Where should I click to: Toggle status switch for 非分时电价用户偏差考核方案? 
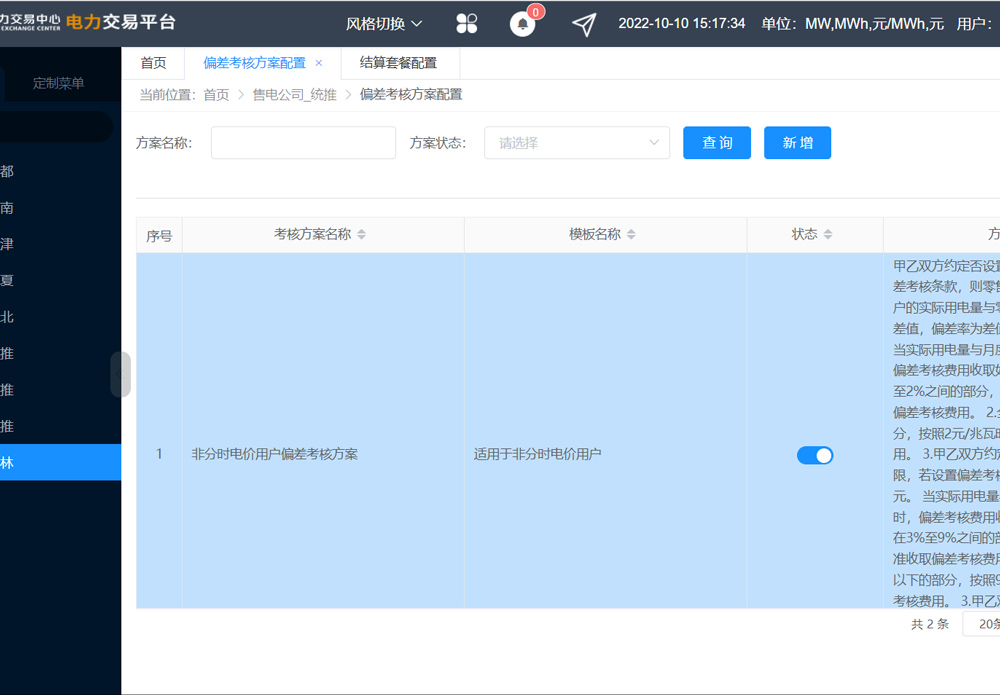815,455
